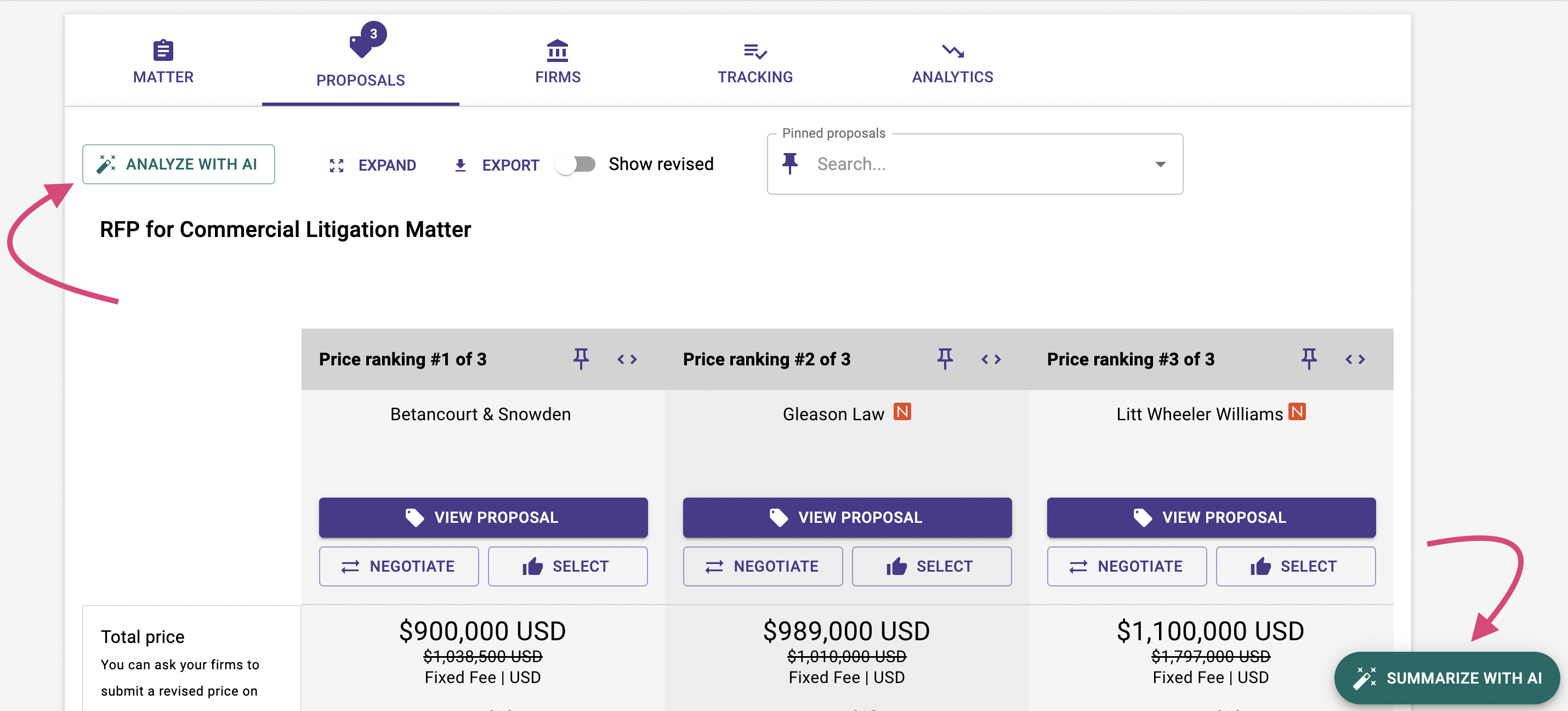Click the magic wand icon on Analyze with AI

(106, 163)
